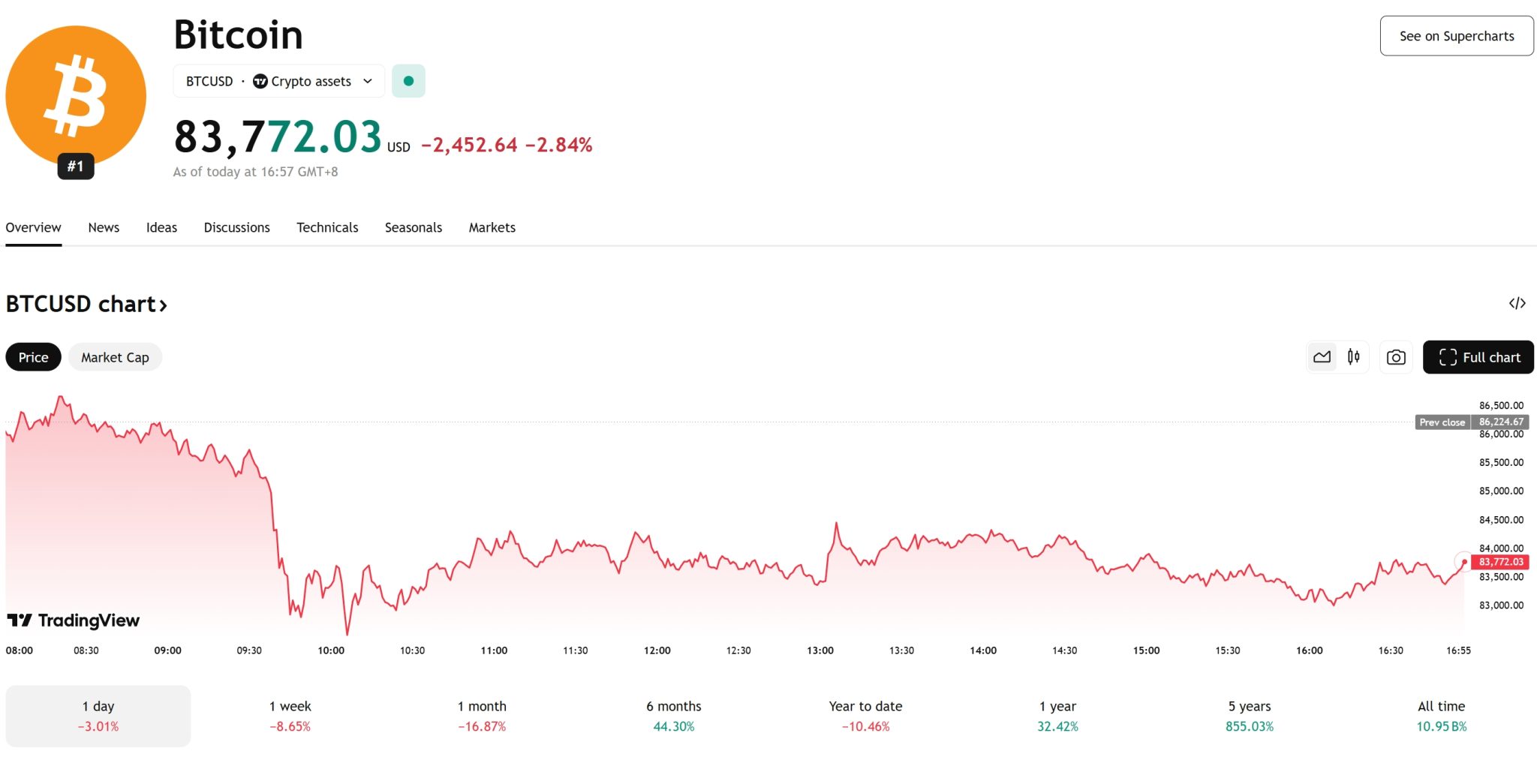
Task: Click See on Supercharts button
Action: point(1457,36)
